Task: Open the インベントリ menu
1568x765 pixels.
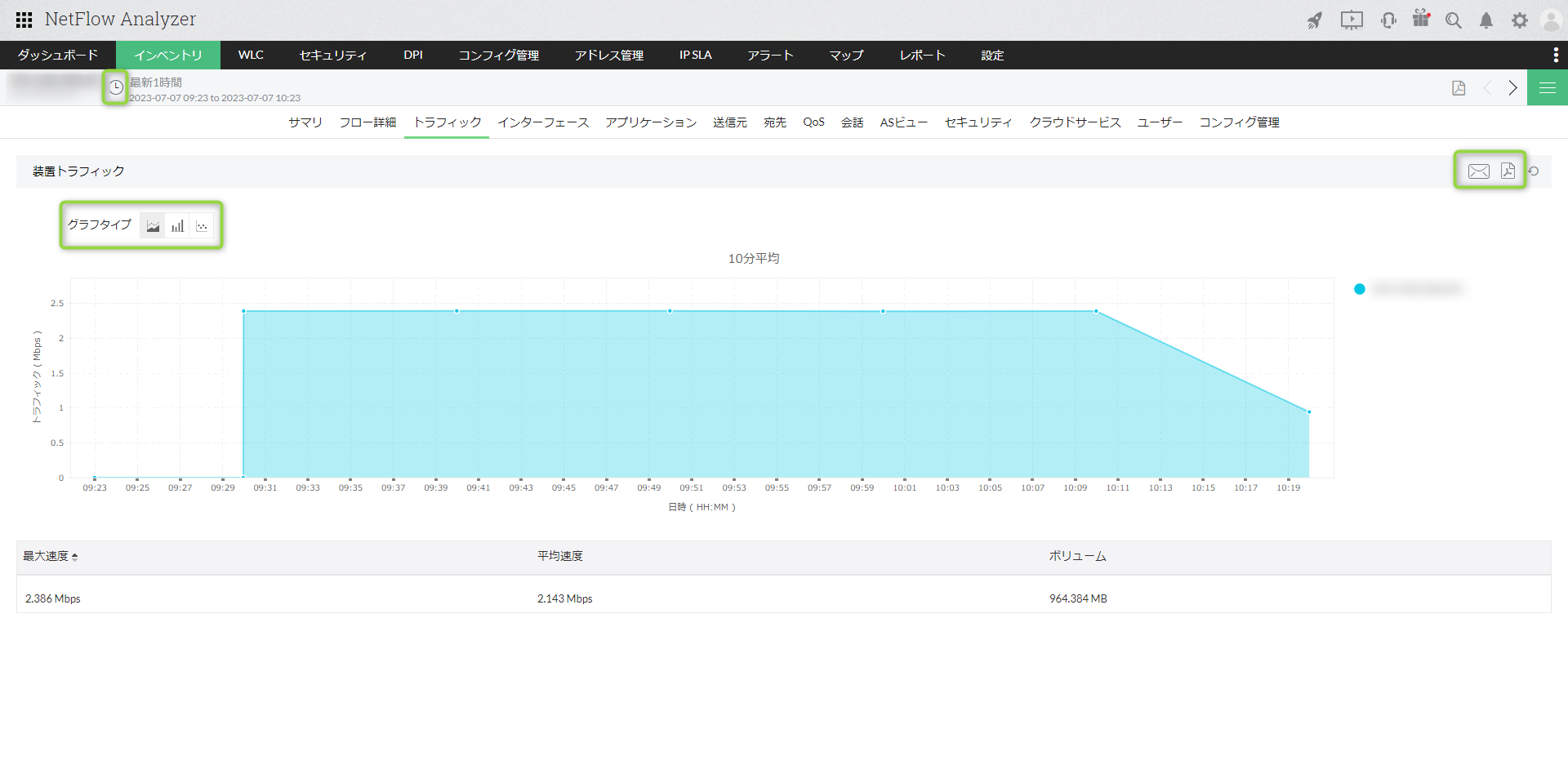Action: click(x=168, y=55)
